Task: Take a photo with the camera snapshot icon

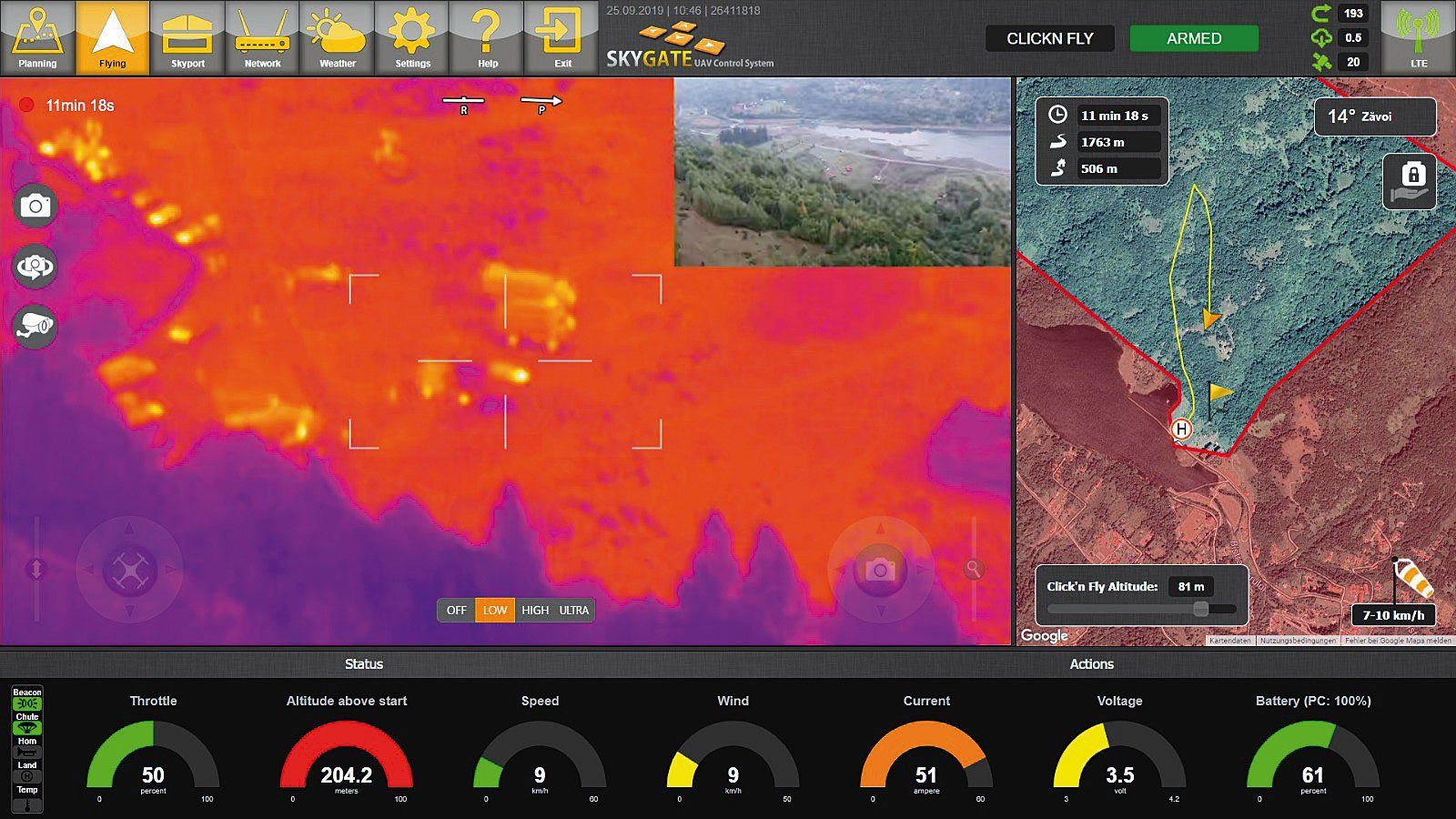Action: (x=35, y=206)
